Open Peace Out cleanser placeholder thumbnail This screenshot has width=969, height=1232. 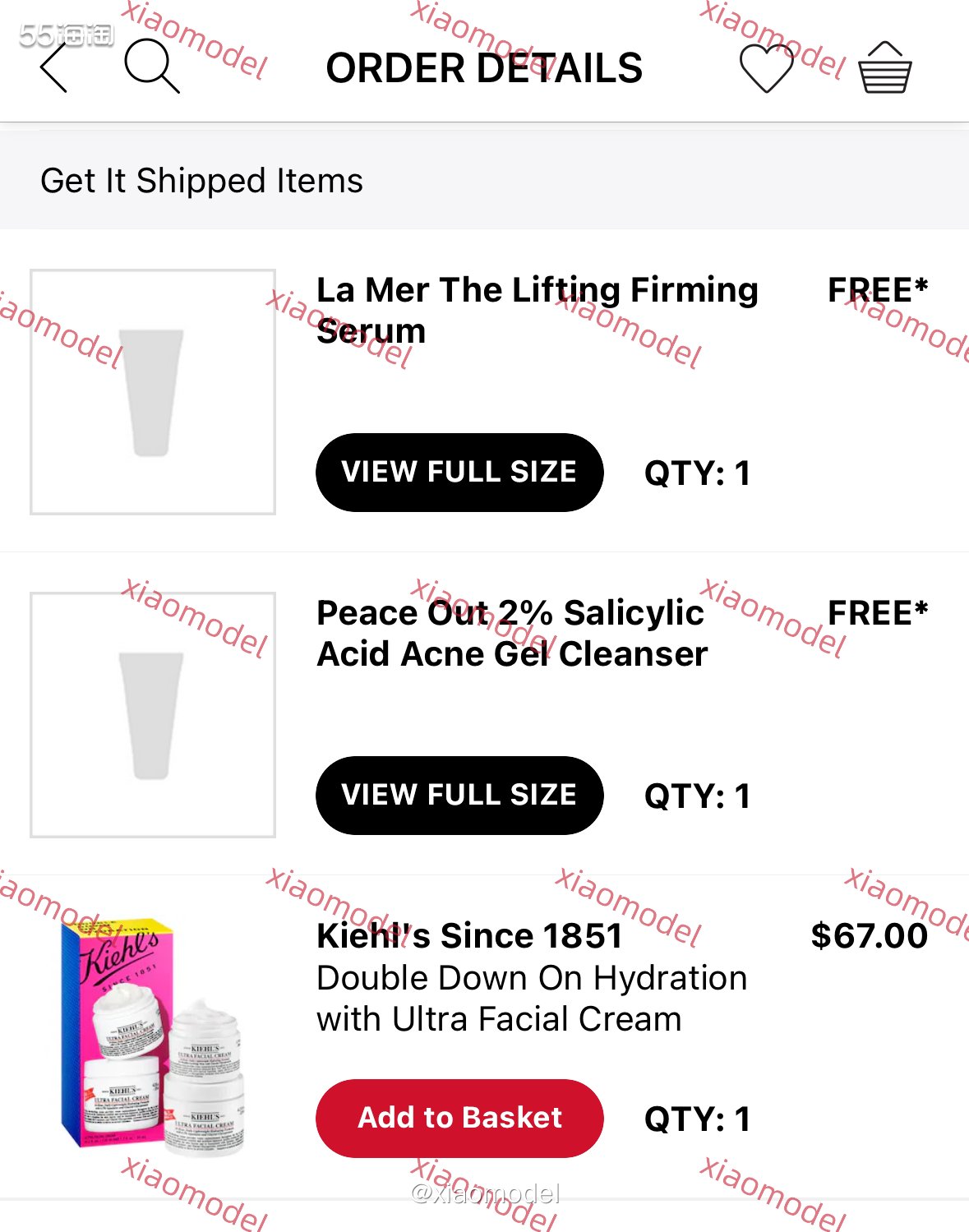[x=153, y=715]
